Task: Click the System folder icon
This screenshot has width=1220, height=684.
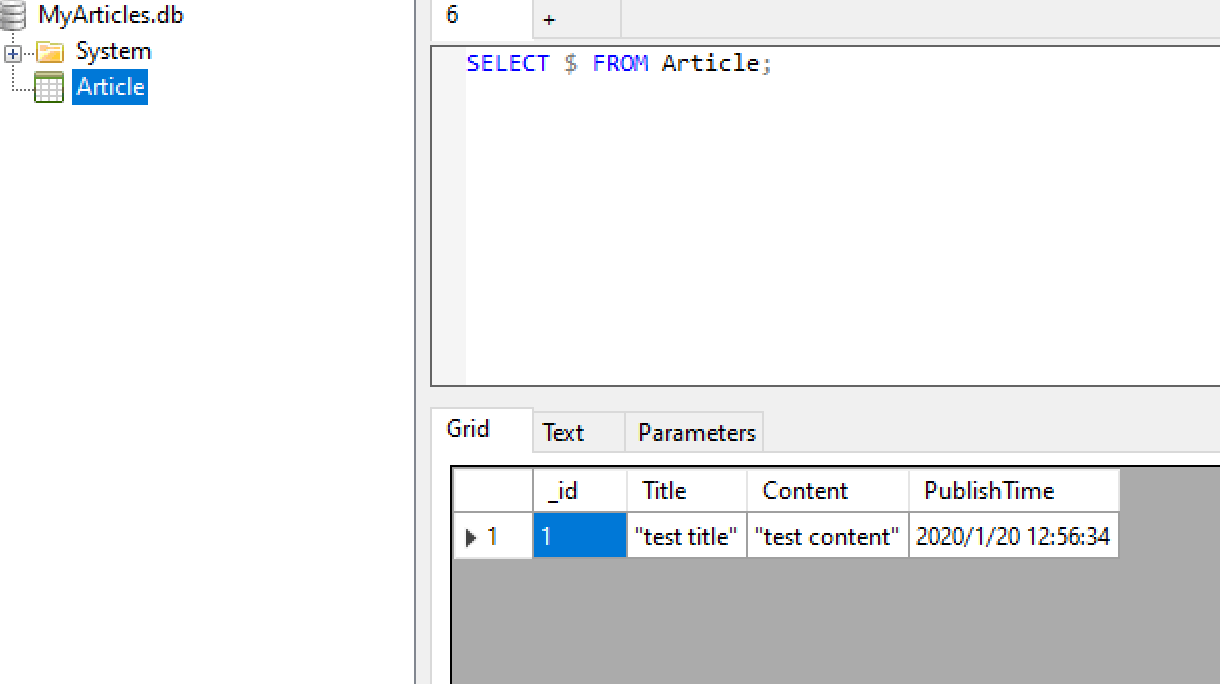Action: (50, 52)
